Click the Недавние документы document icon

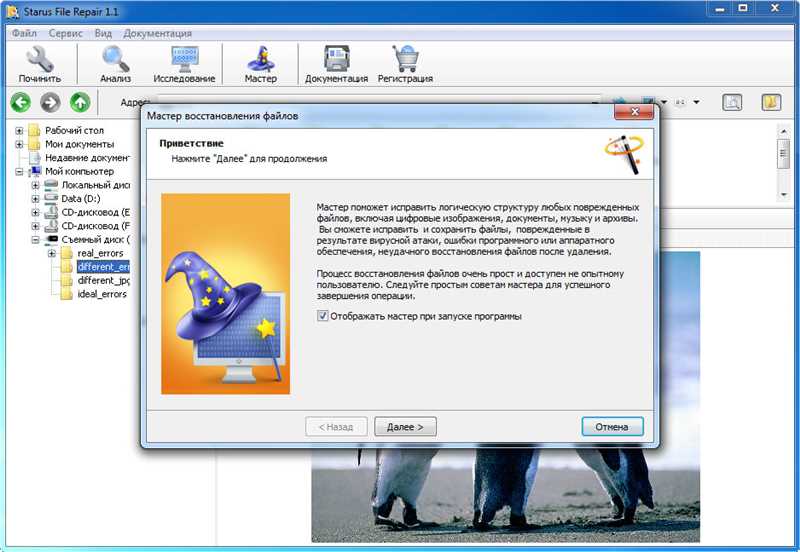(x=34, y=158)
